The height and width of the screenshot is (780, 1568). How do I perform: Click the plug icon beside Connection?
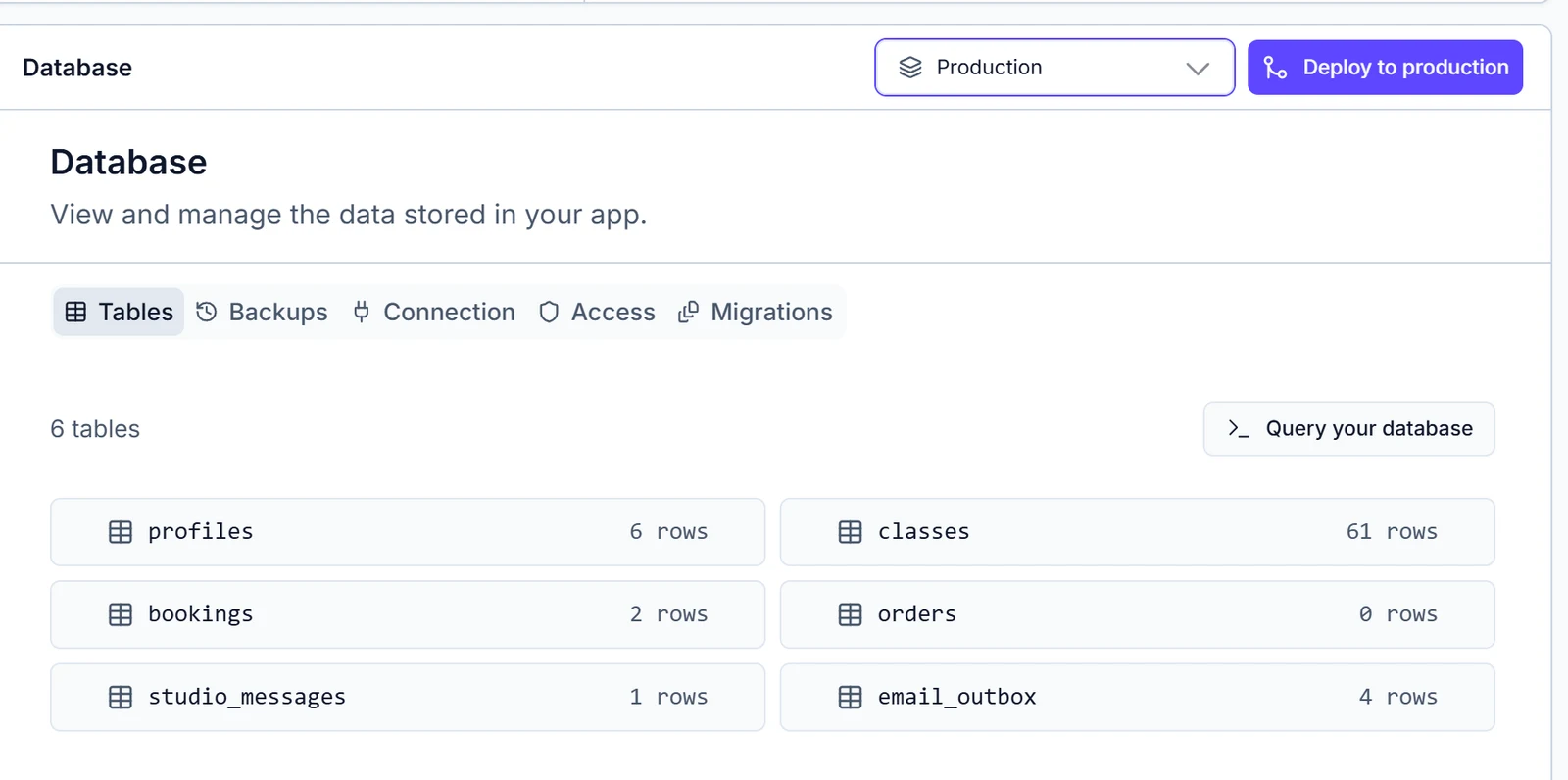point(362,312)
